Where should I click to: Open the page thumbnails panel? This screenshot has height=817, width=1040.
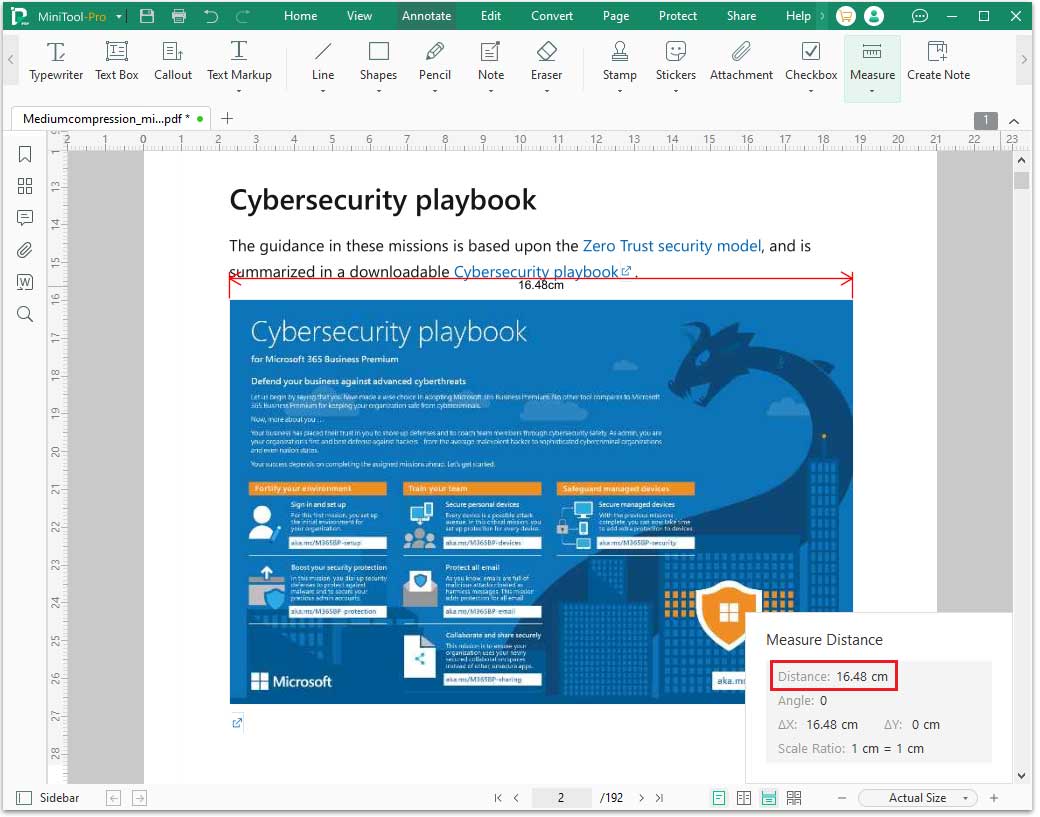pyautogui.click(x=25, y=186)
